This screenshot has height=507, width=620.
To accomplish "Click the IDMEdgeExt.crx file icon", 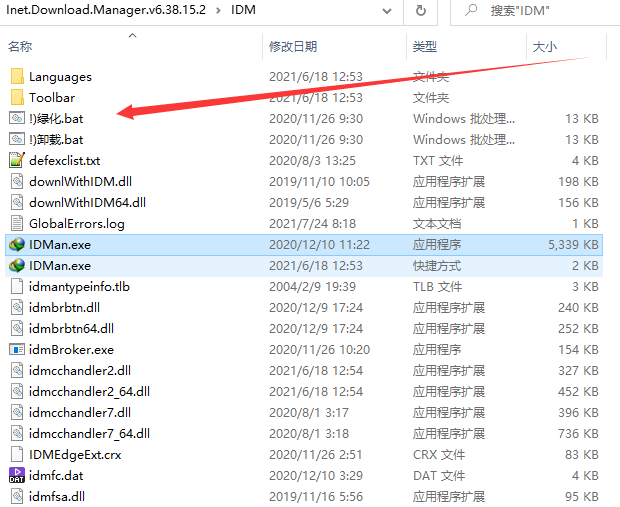I will 17,454.
